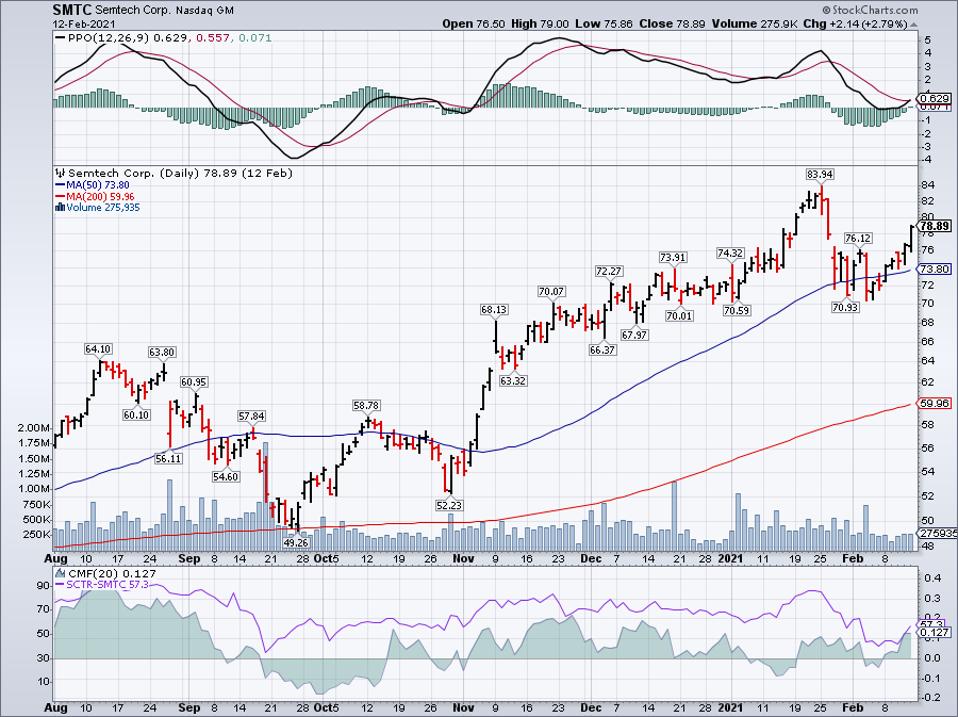The image size is (958, 717).
Task: Click the 67.97 price label
Action: (634, 335)
